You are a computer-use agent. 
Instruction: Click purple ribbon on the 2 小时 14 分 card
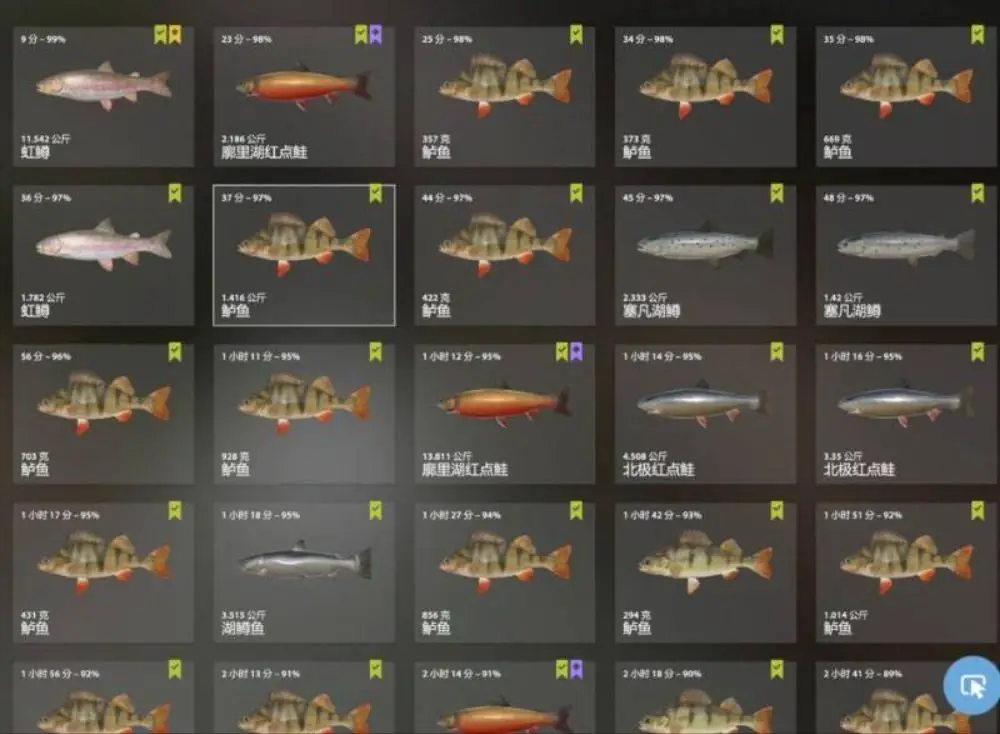[577, 669]
